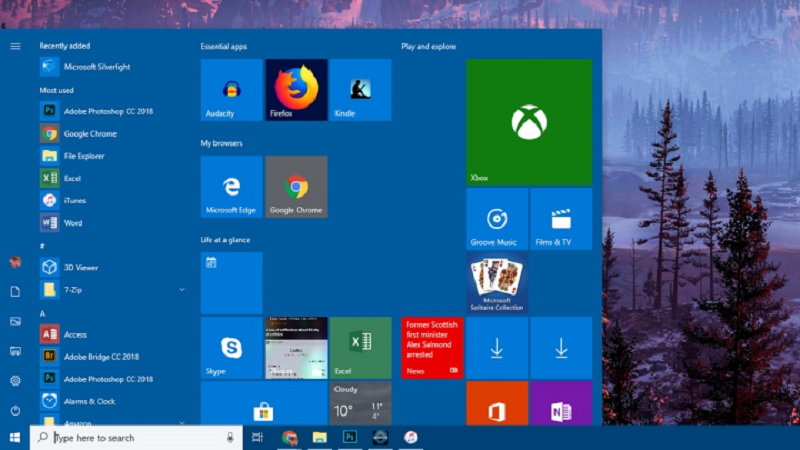Launch the Films & TV tile
Image resolution: width=800 pixels, height=450 pixels.
coord(561,219)
